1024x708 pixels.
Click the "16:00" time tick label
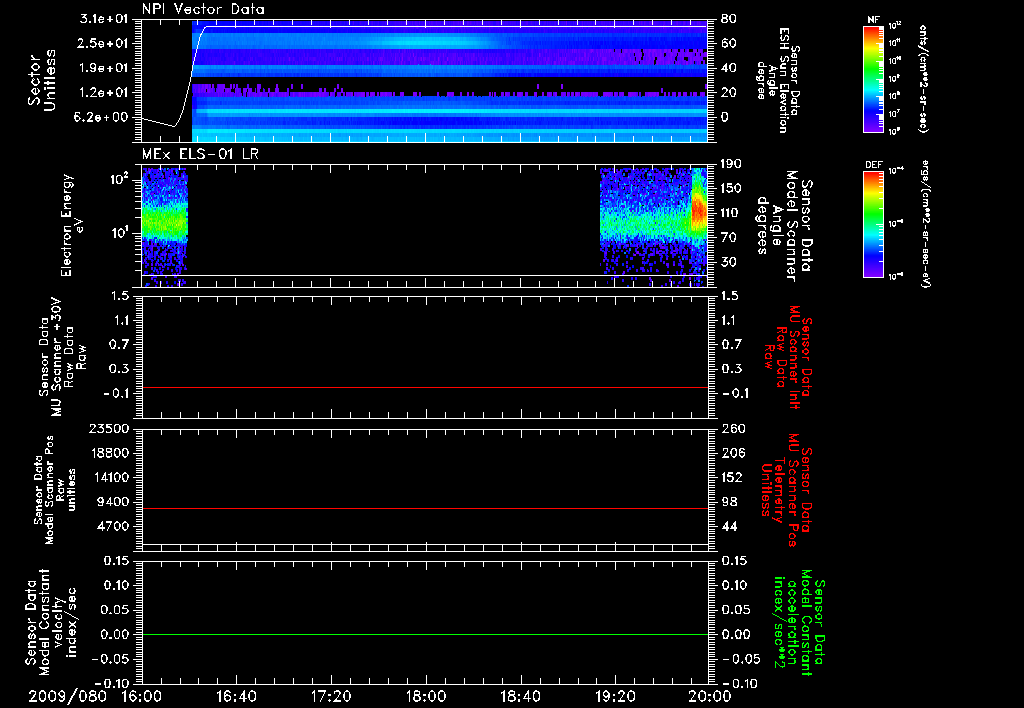(x=142, y=696)
